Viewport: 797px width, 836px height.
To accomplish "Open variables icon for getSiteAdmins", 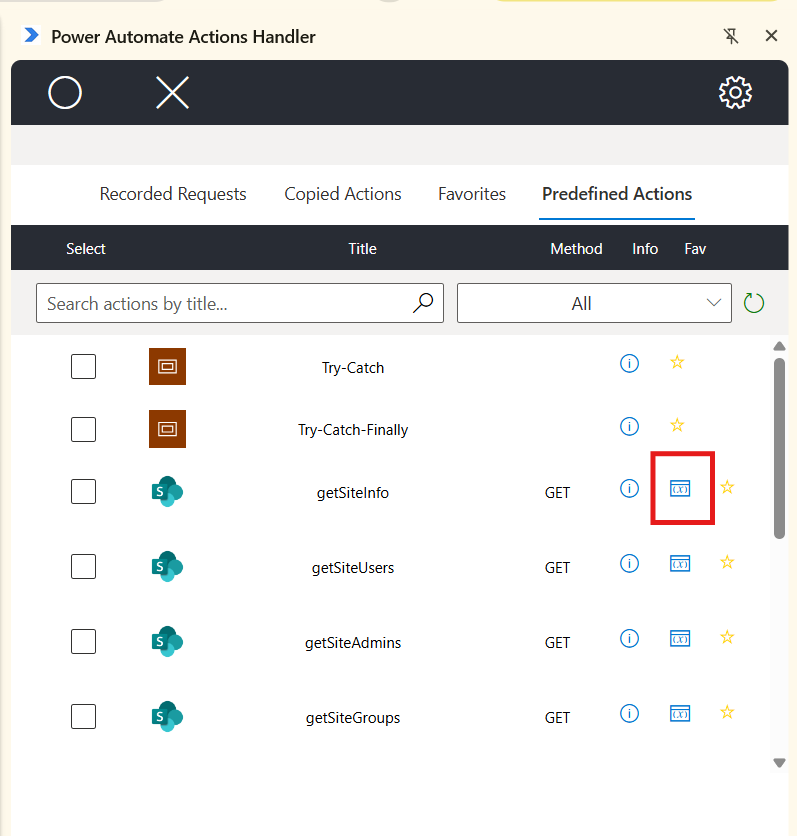I will [x=680, y=639].
